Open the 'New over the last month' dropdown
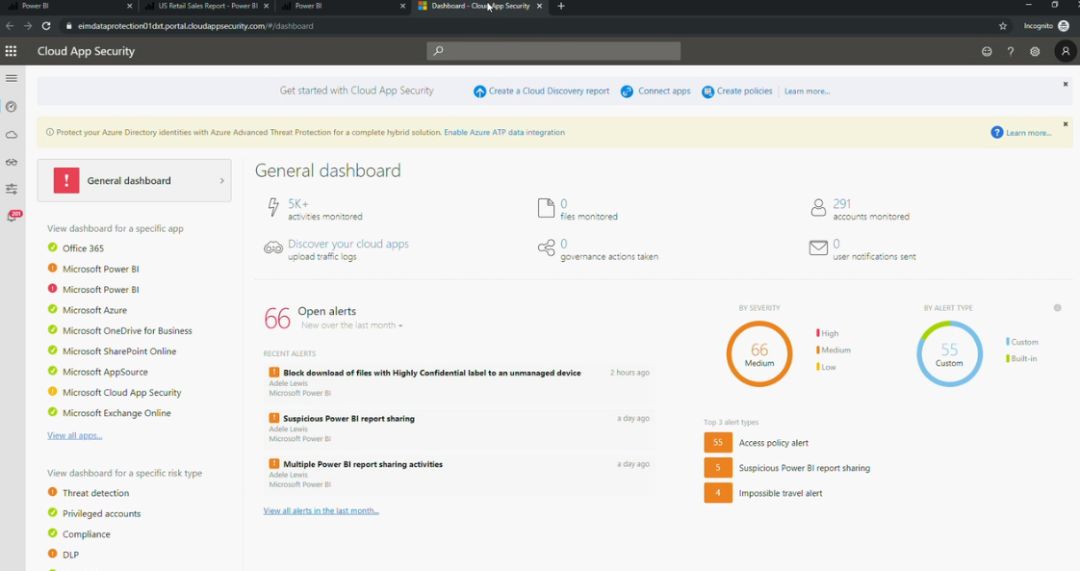This screenshot has width=1080, height=571. pos(351,325)
